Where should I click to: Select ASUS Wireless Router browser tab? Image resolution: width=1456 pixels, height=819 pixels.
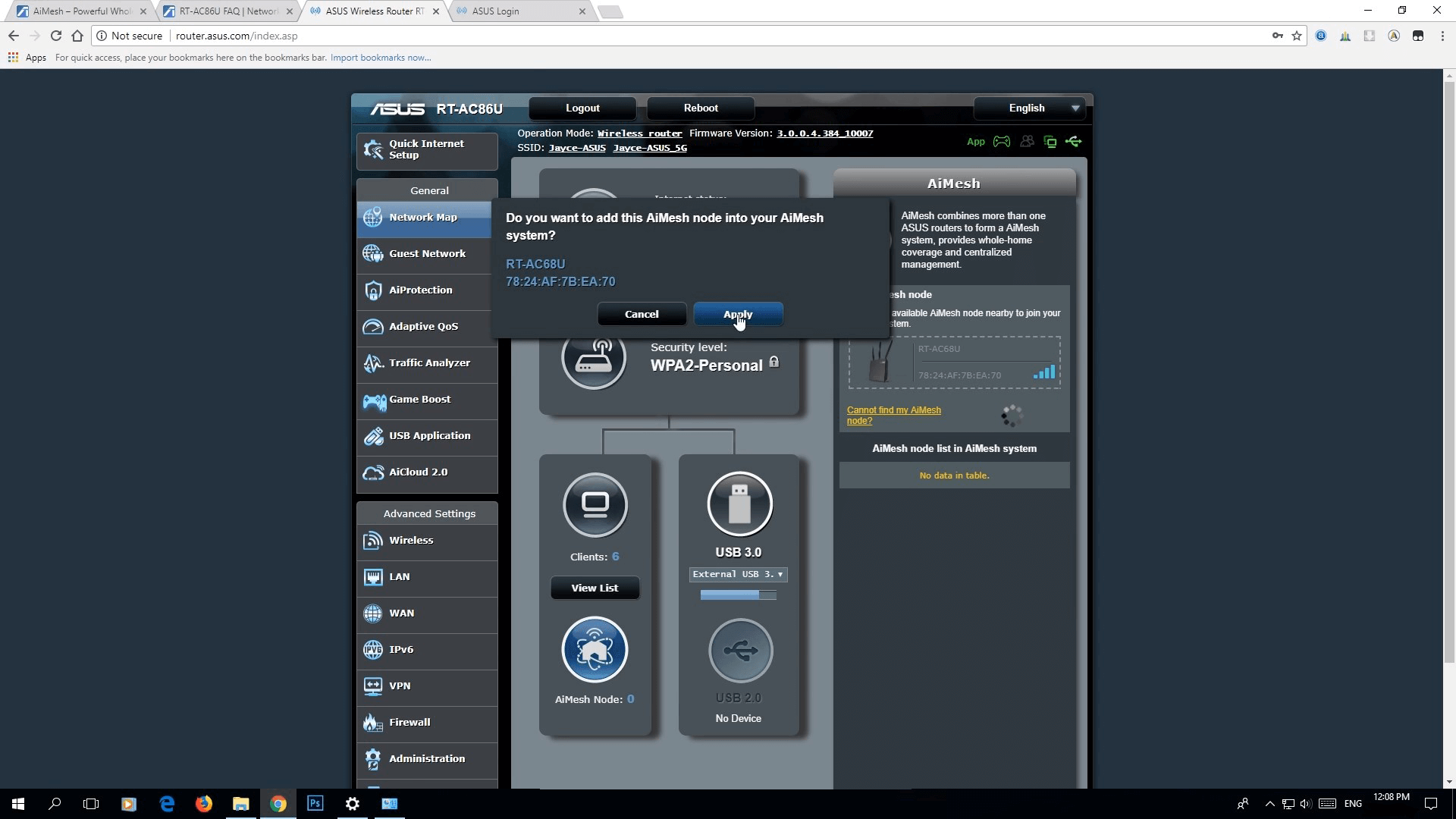pyautogui.click(x=374, y=11)
